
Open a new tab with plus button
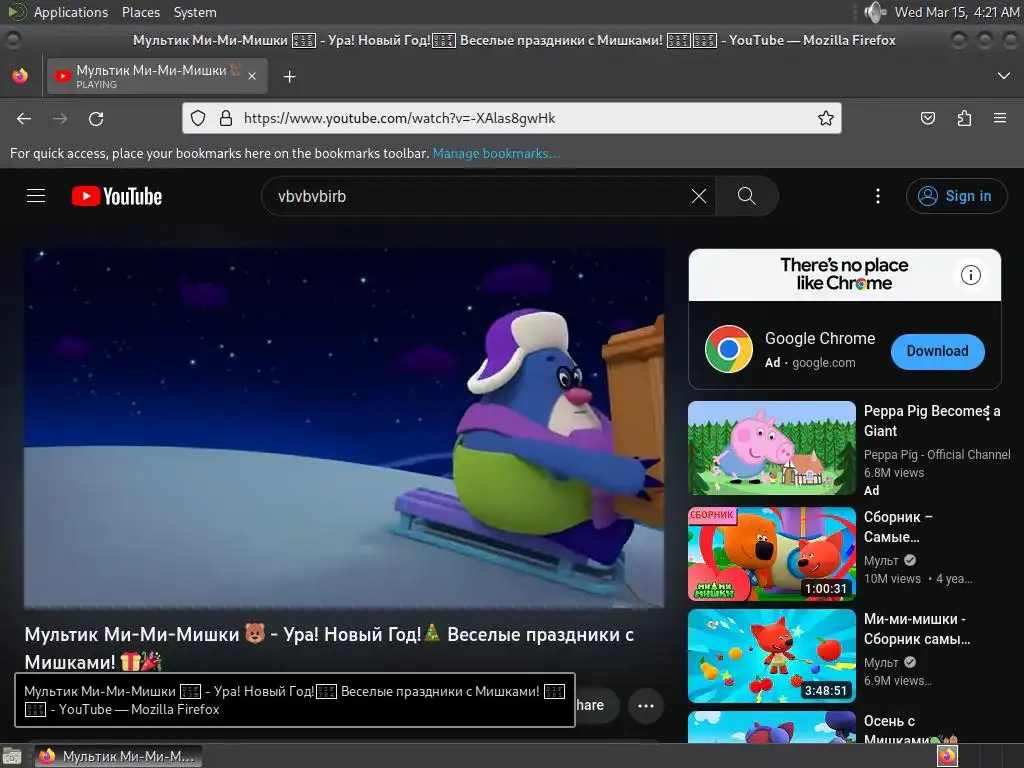coord(289,77)
